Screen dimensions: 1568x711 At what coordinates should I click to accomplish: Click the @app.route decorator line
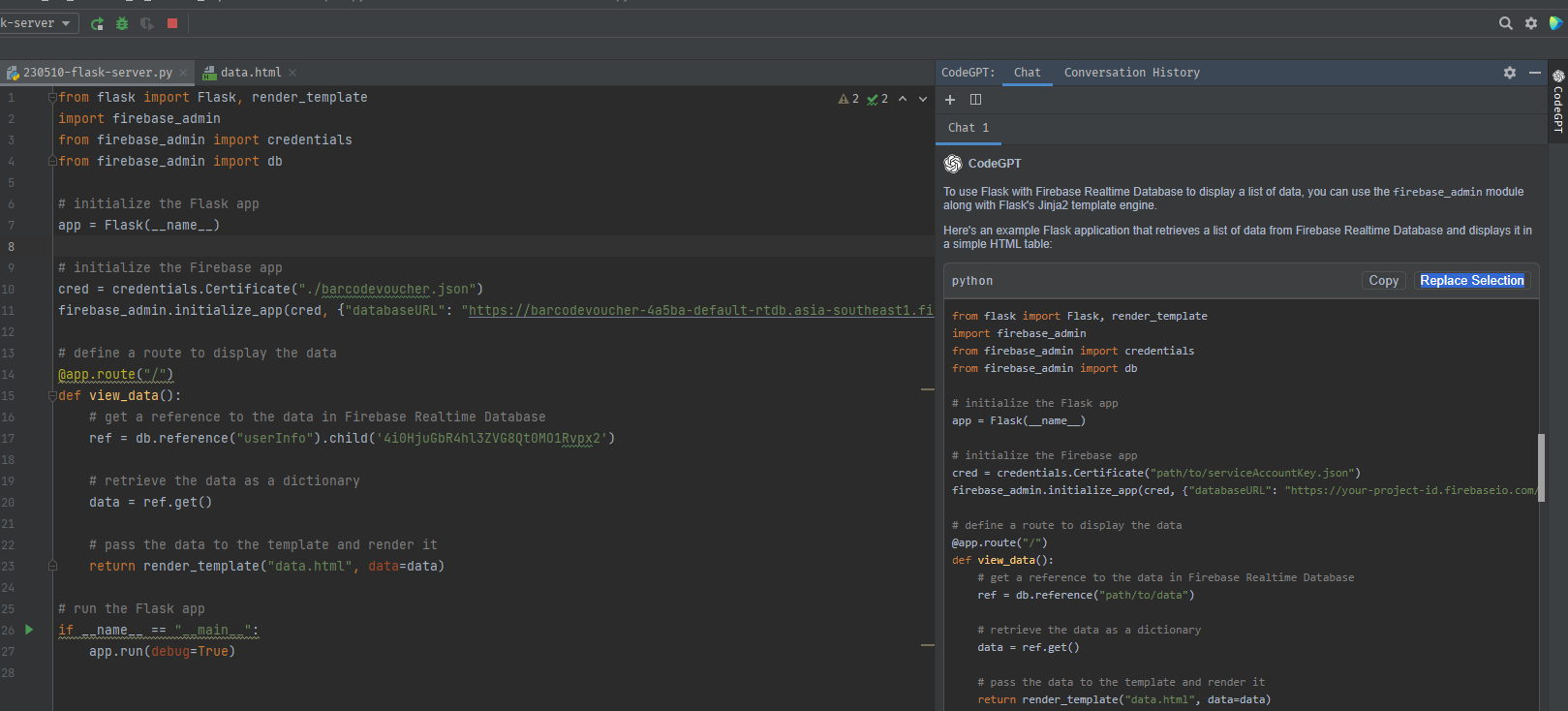click(x=116, y=374)
